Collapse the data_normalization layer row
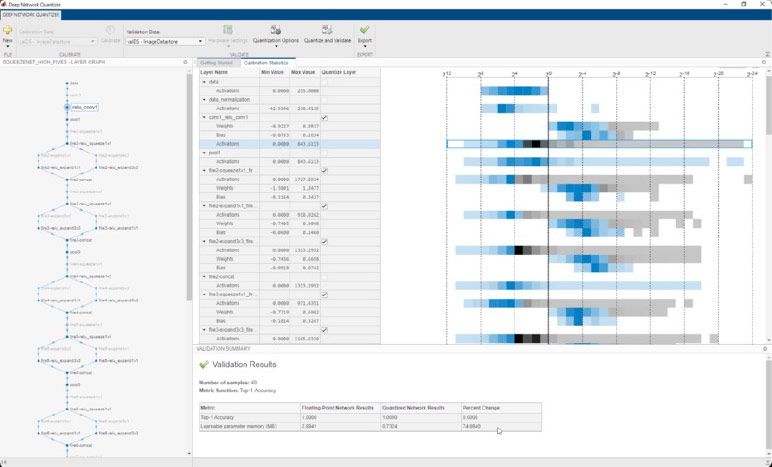The image size is (772, 467). coord(204,100)
